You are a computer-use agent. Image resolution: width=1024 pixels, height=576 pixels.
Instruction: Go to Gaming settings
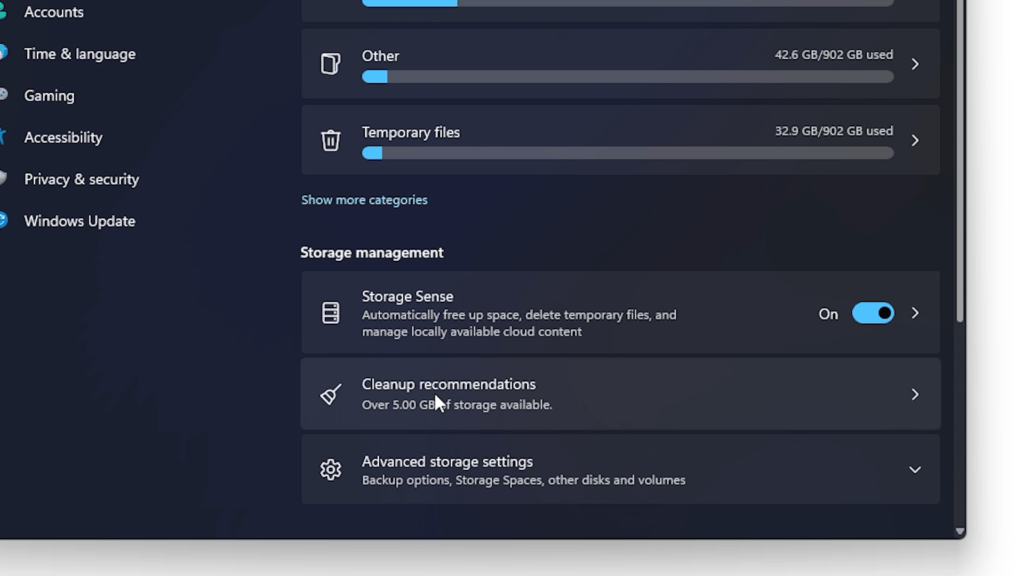[x=49, y=95]
